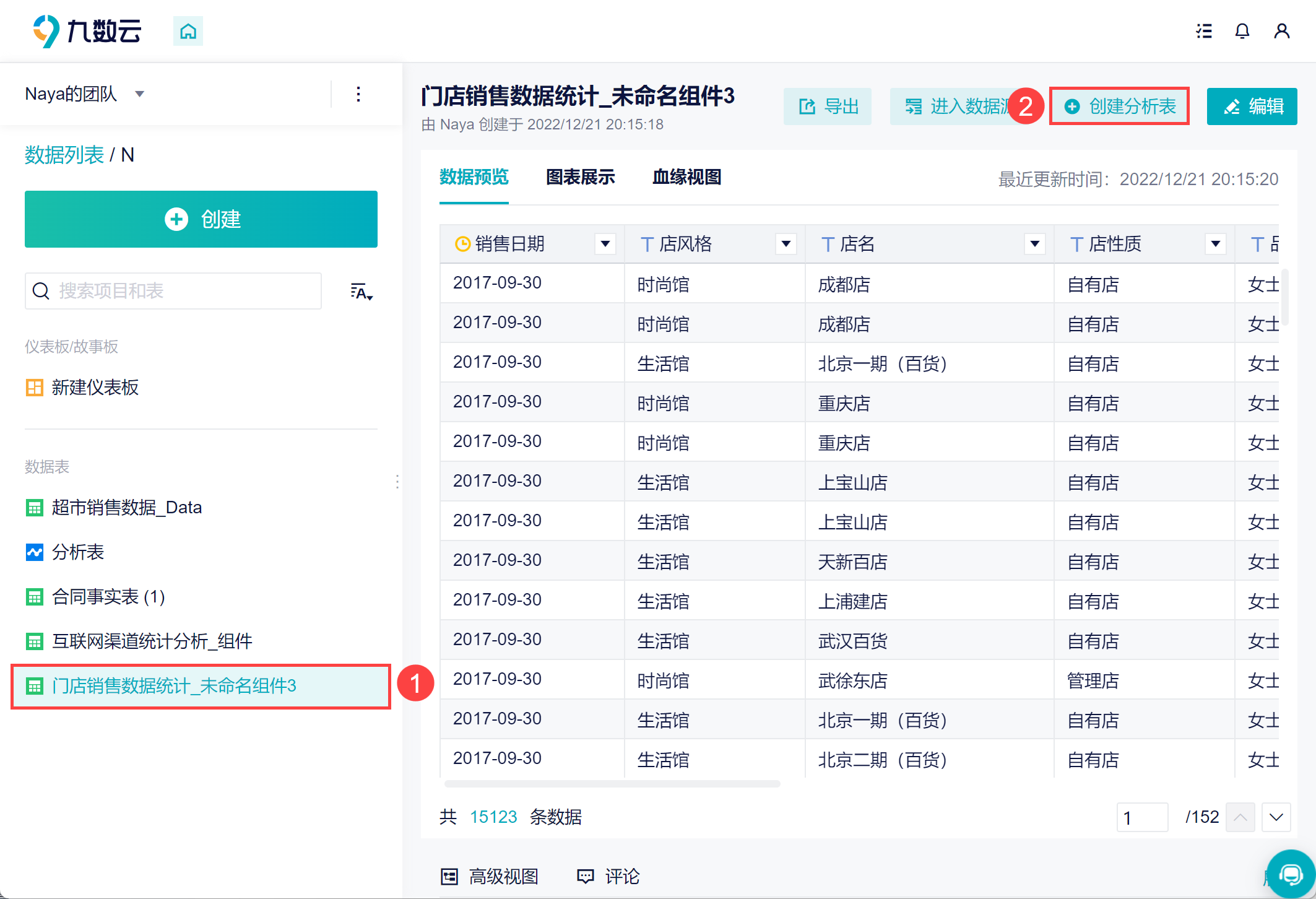Click the 导出 export button
The width and height of the screenshot is (1316, 899).
pyautogui.click(x=828, y=106)
